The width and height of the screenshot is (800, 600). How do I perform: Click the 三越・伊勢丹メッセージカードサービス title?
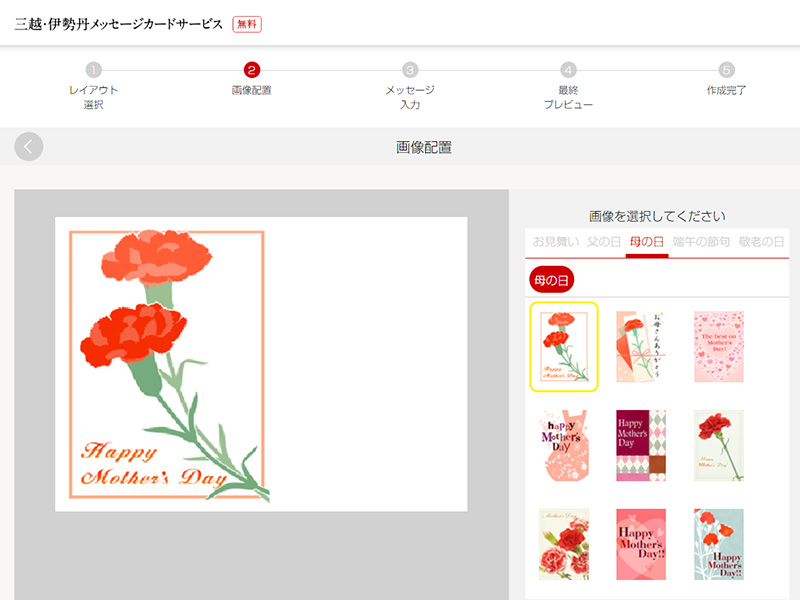click(x=119, y=24)
